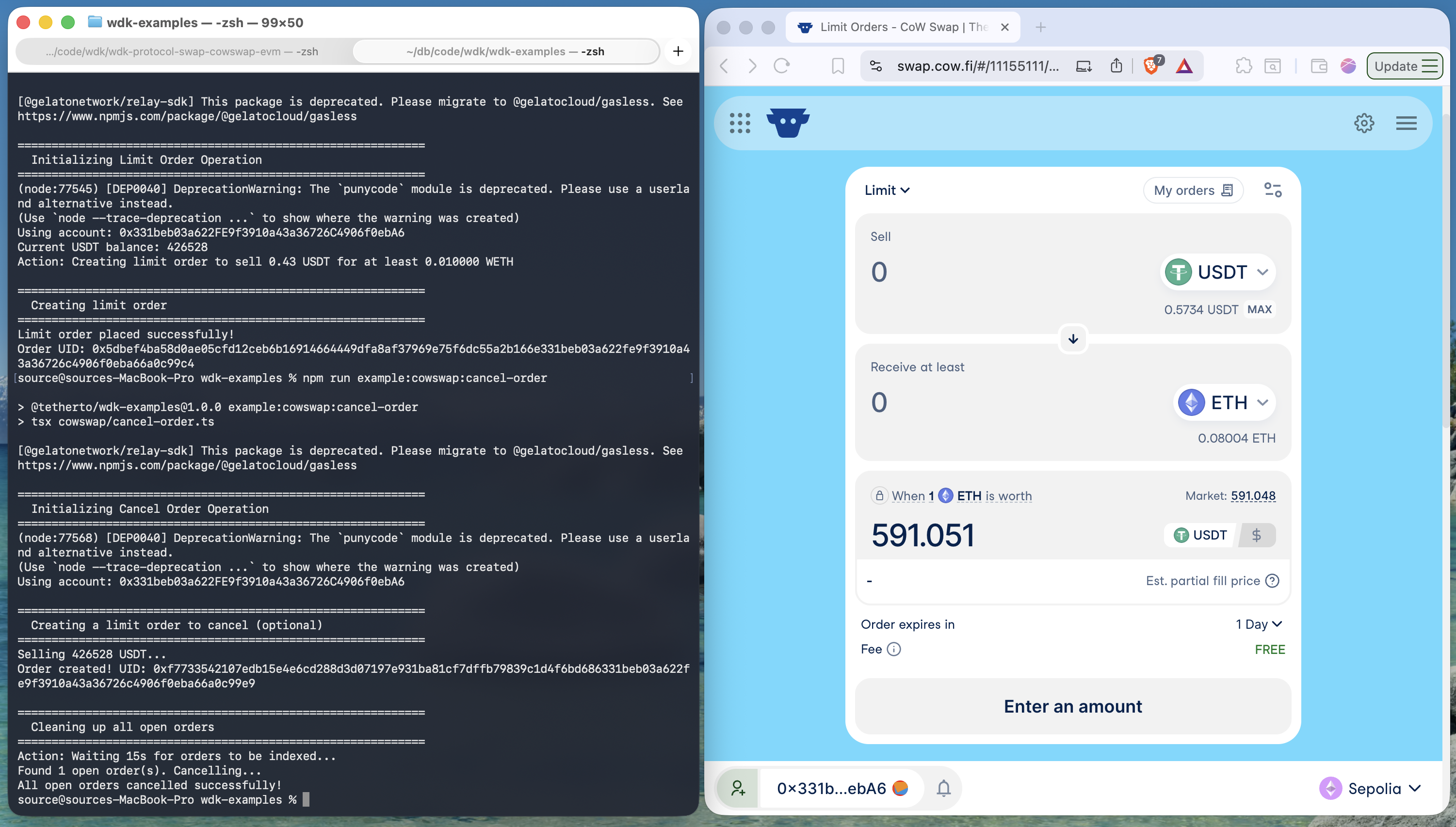Add a new terminal tab
Image resolution: width=1456 pixels, height=827 pixels.
point(678,52)
